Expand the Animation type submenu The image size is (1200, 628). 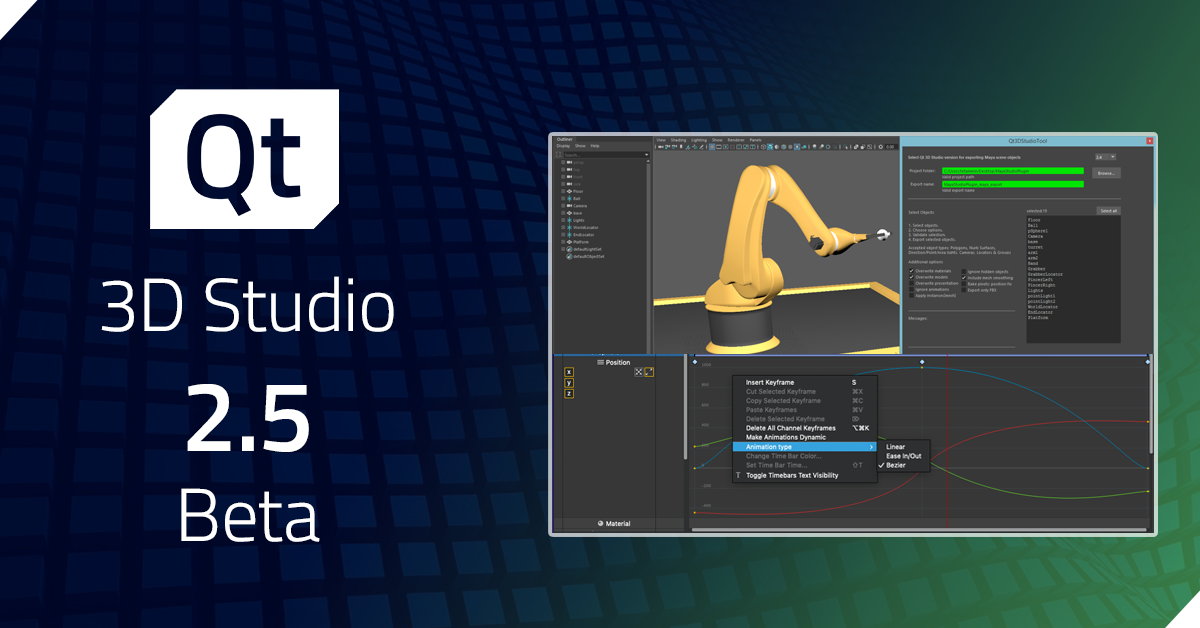click(872, 446)
